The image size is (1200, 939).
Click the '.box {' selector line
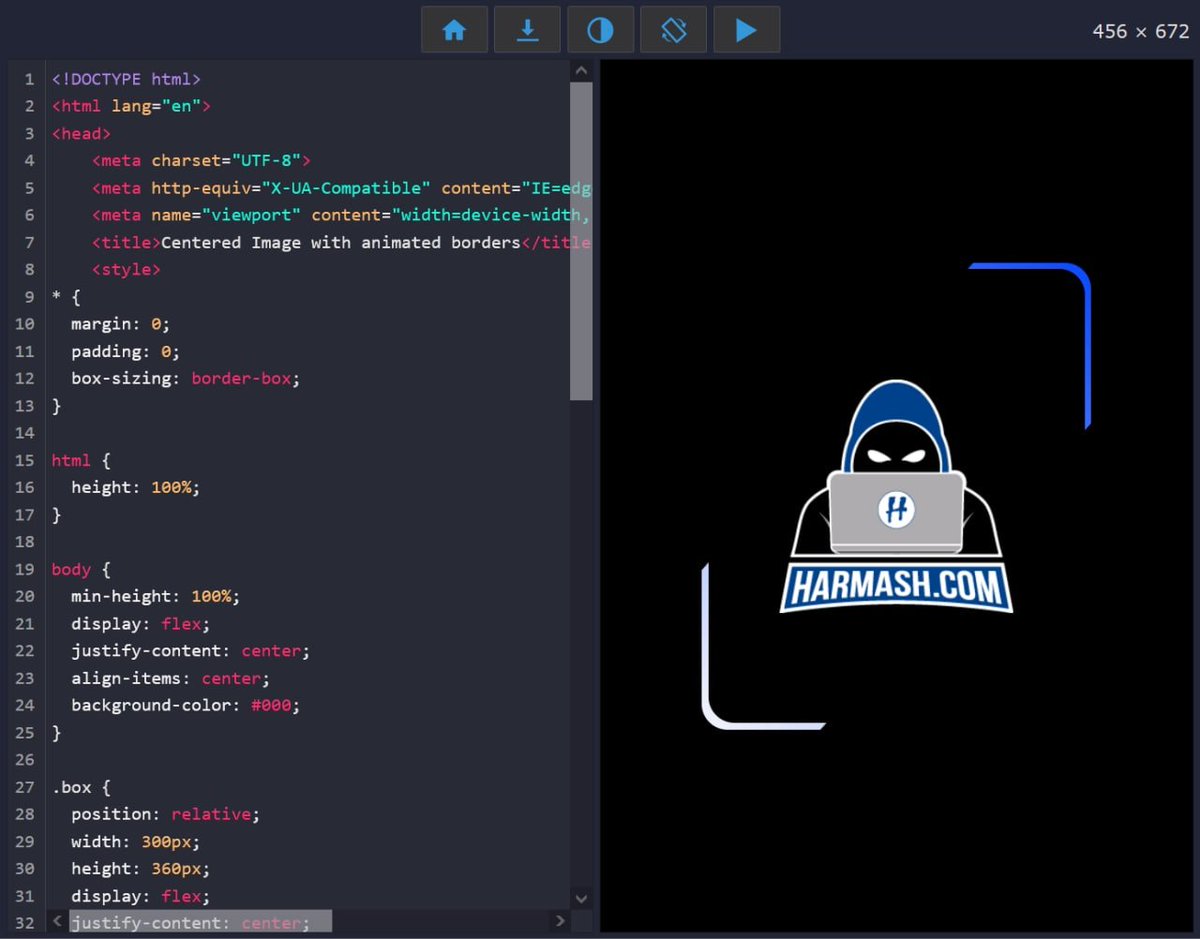81,787
